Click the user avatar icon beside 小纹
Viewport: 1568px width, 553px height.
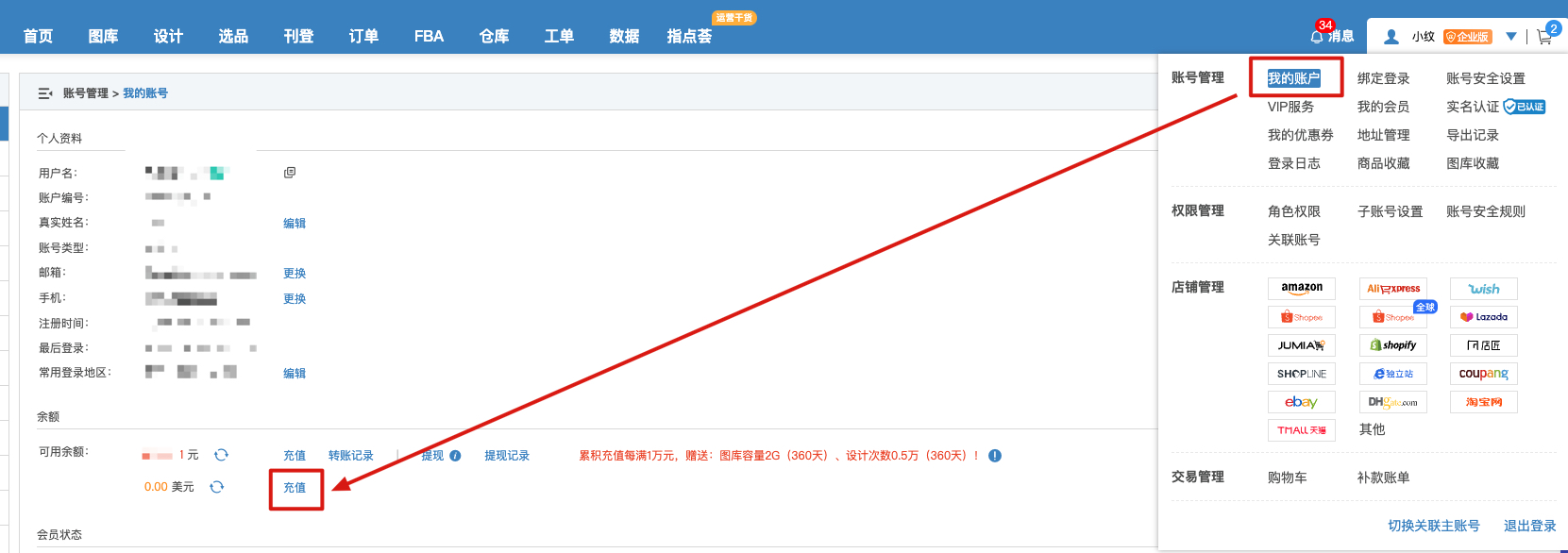click(1391, 37)
